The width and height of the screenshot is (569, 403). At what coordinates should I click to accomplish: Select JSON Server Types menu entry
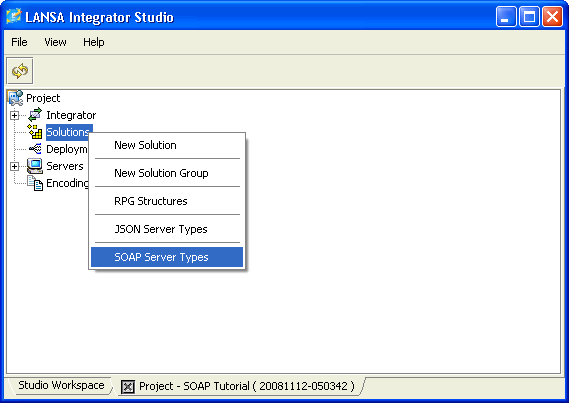coord(167,229)
